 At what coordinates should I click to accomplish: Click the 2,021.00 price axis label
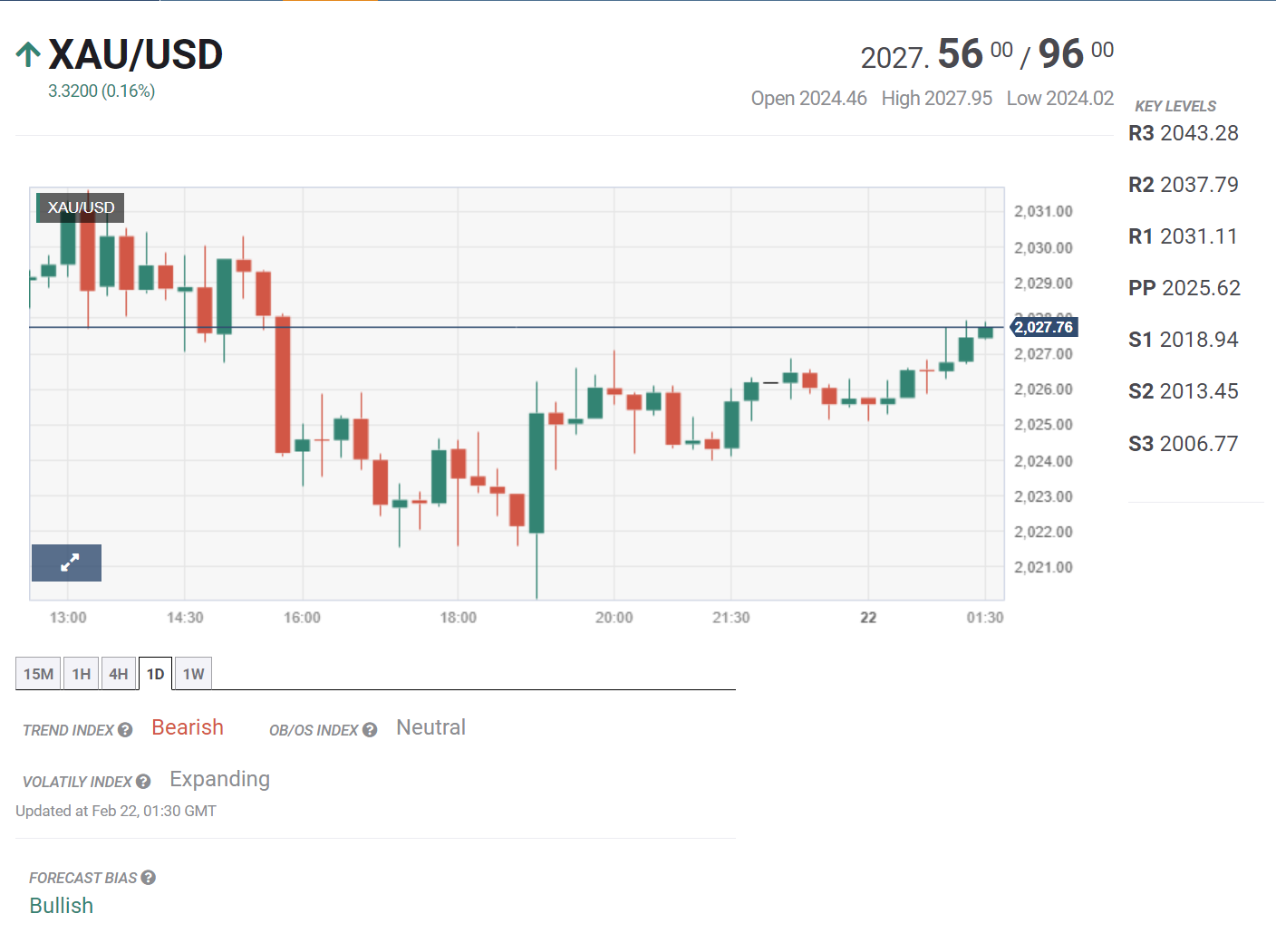1043,567
